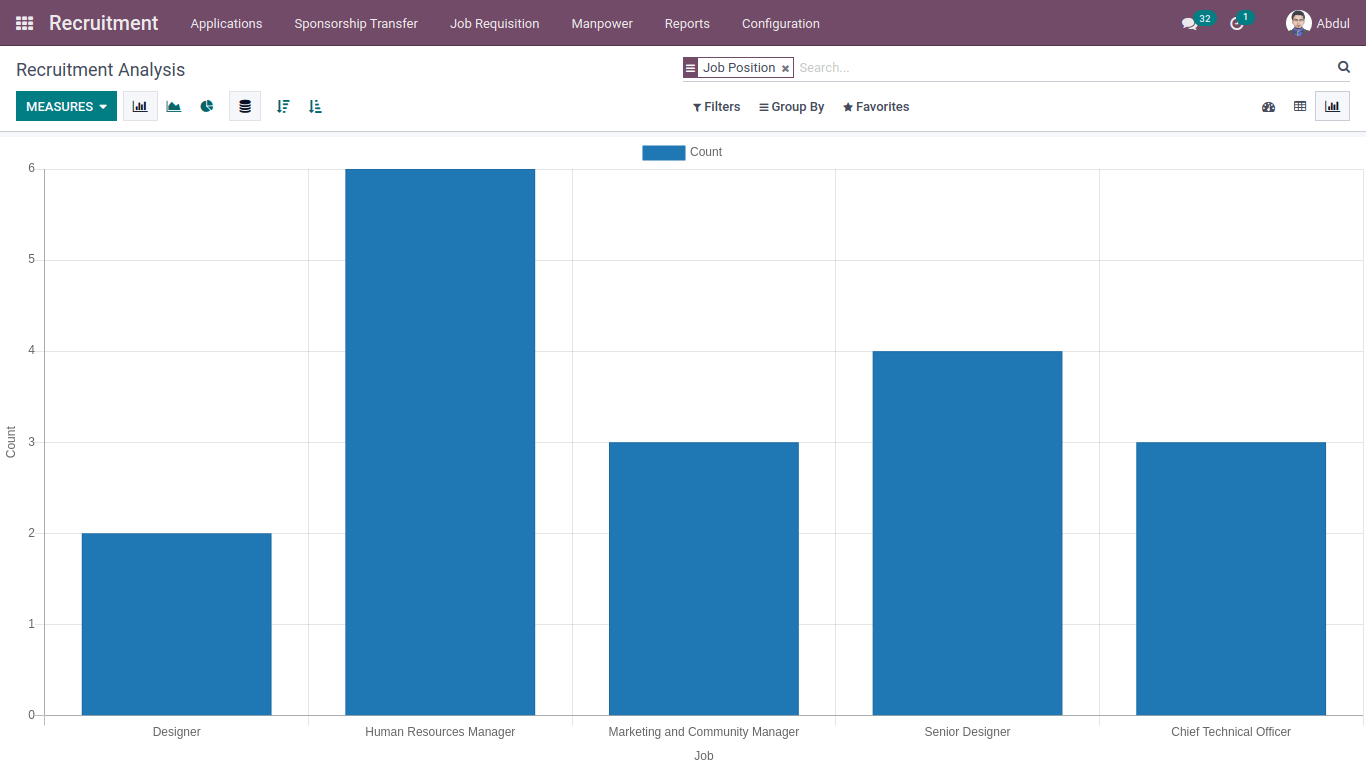Open the Filters dropdown
Screen dimensions: 1366x768
(x=716, y=107)
